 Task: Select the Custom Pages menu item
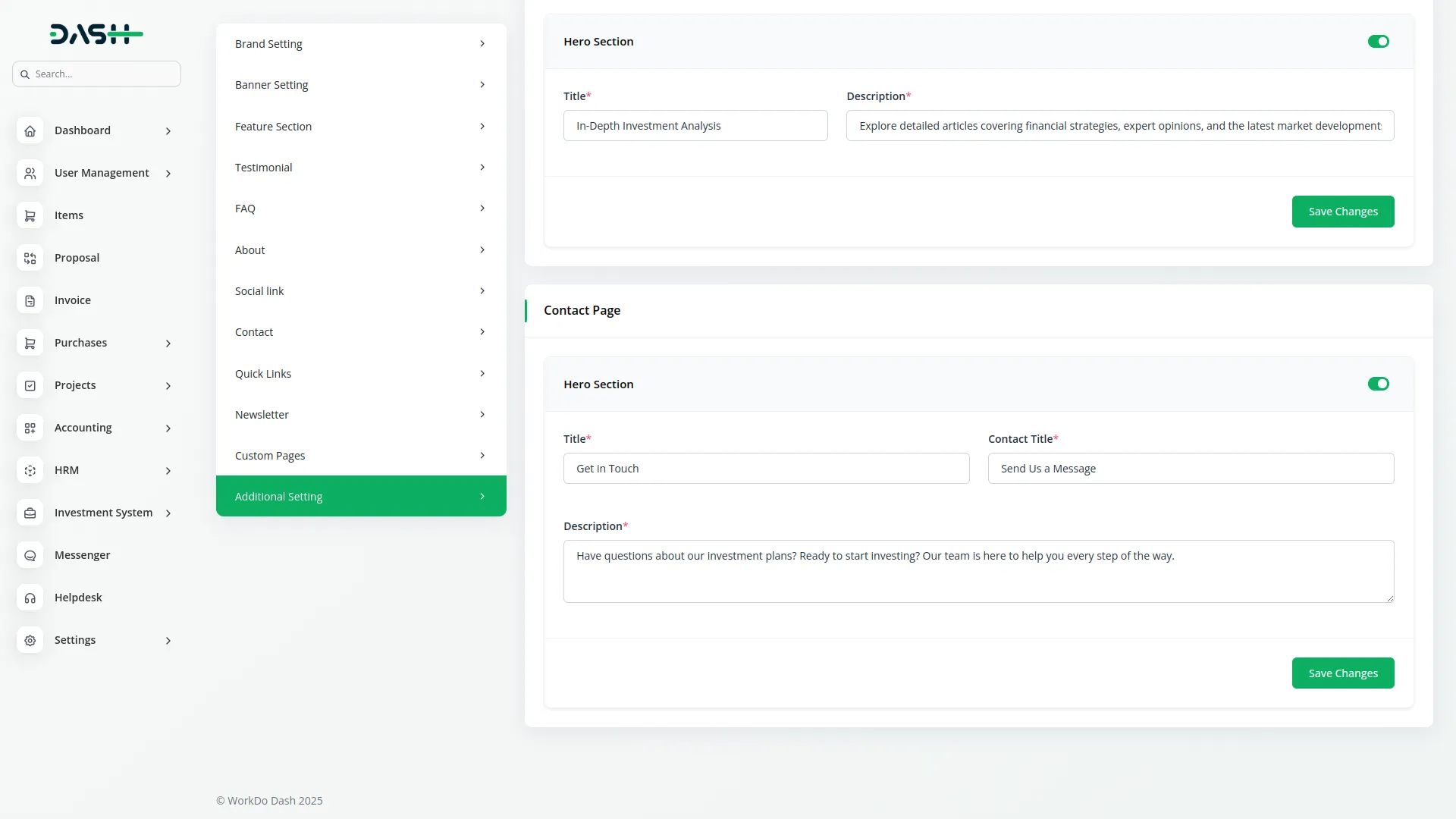[x=361, y=456]
